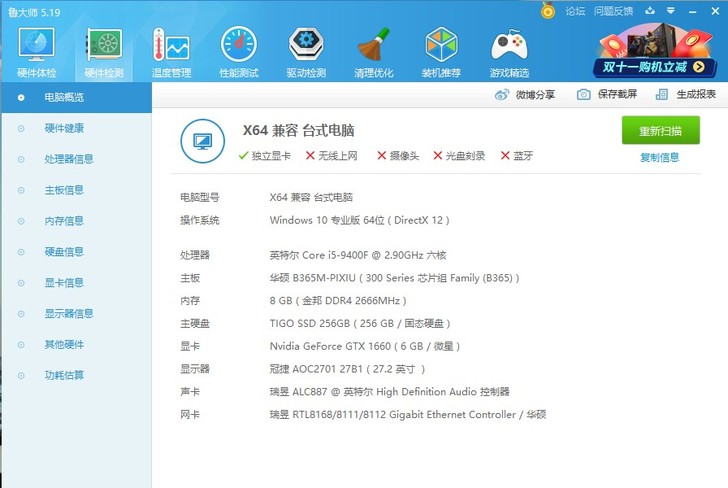The width and height of the screenshot is (728, 488).
Task: Click the 8 GB DDR4 2666MHz memory value
Action: (x=338, y=301)
